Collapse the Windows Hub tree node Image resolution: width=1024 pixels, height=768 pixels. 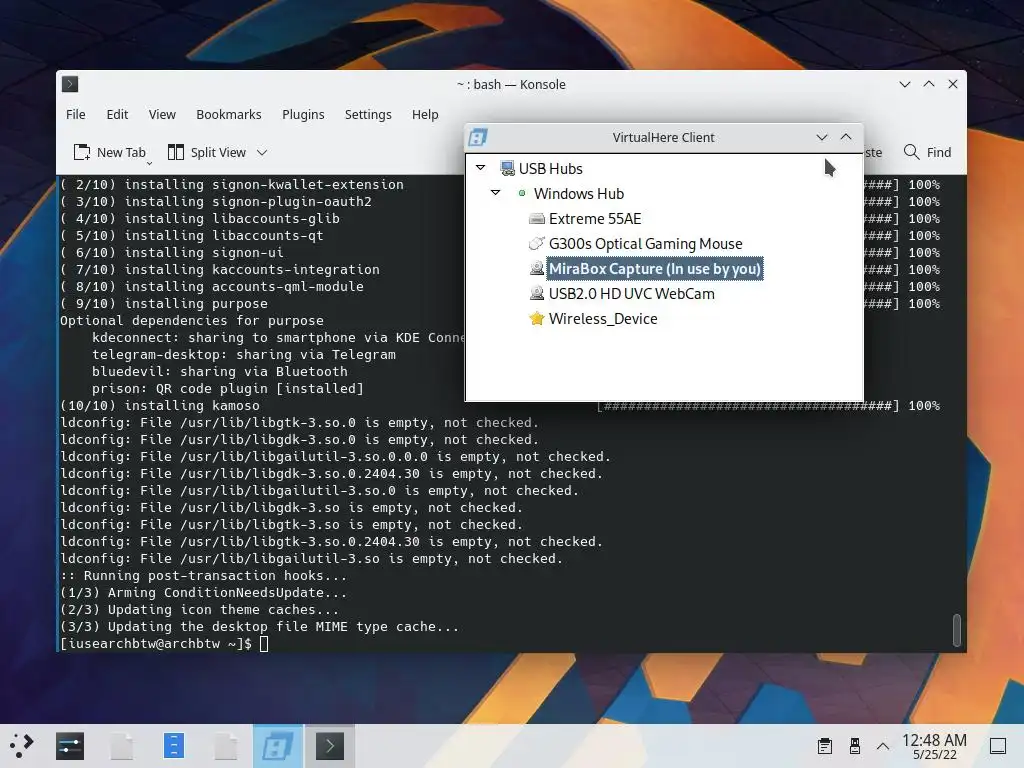click(496, 193)
